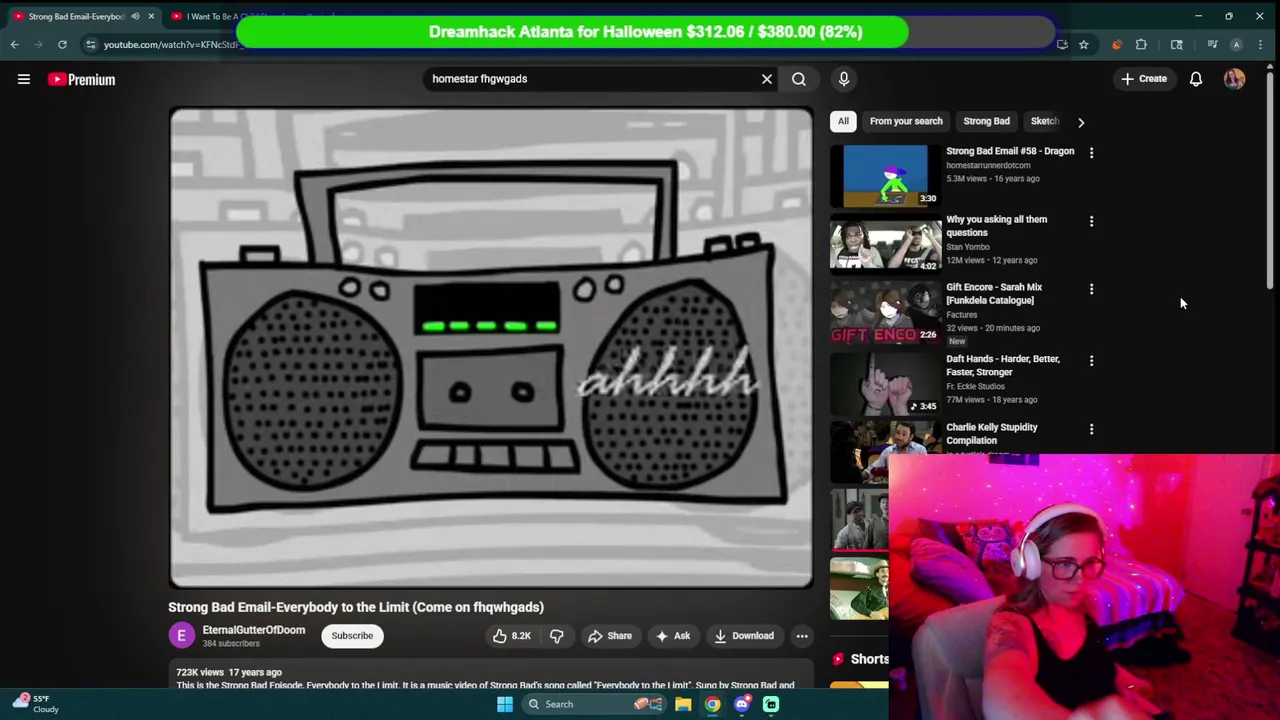The image size is (1280, 720).
Task: Open the Ask AI button
Action: click(x=672, y=636)
